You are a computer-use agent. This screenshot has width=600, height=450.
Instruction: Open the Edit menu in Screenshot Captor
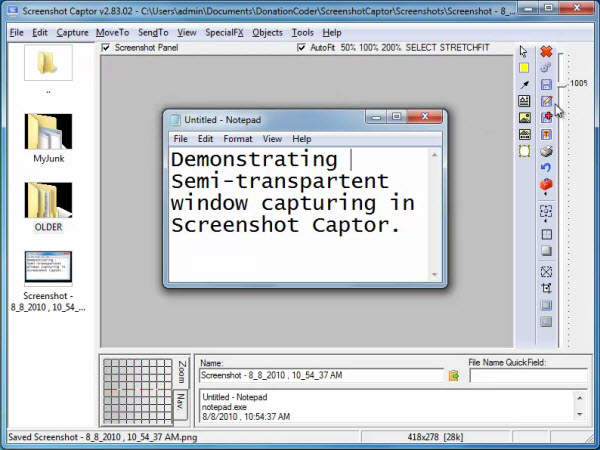click(40, 33)
